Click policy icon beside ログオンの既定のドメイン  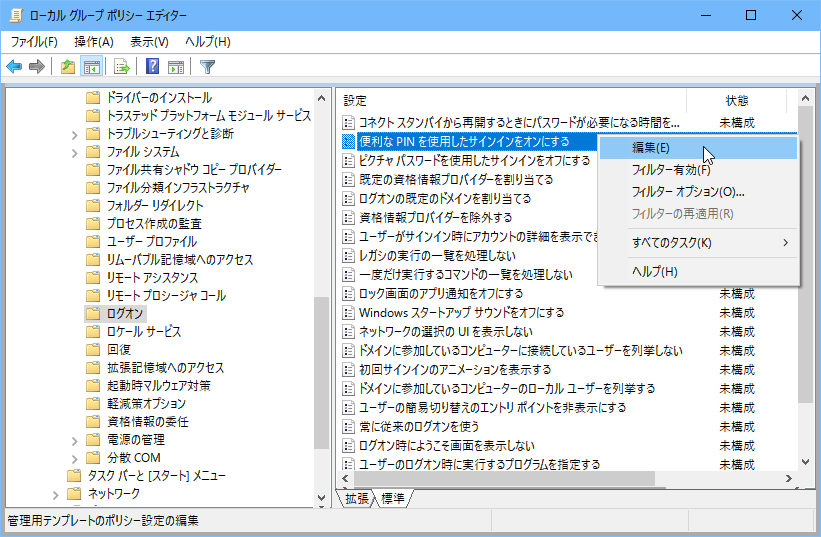tap(348, 199)
